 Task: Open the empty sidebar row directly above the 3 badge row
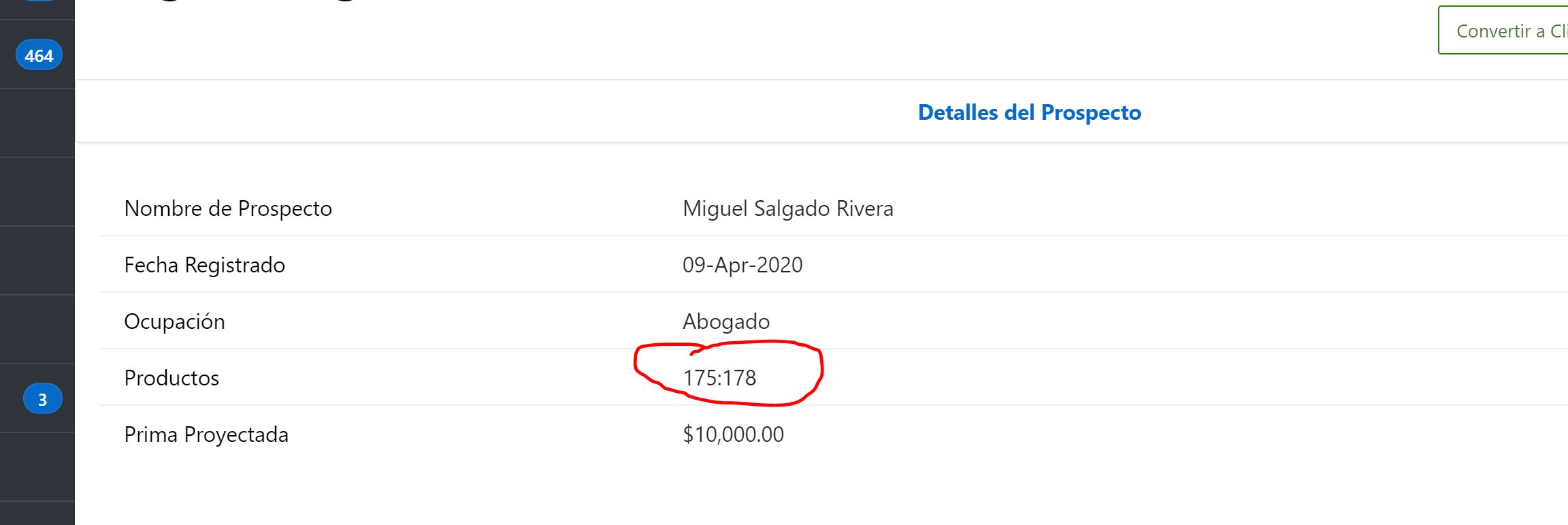tap(37, 329)
